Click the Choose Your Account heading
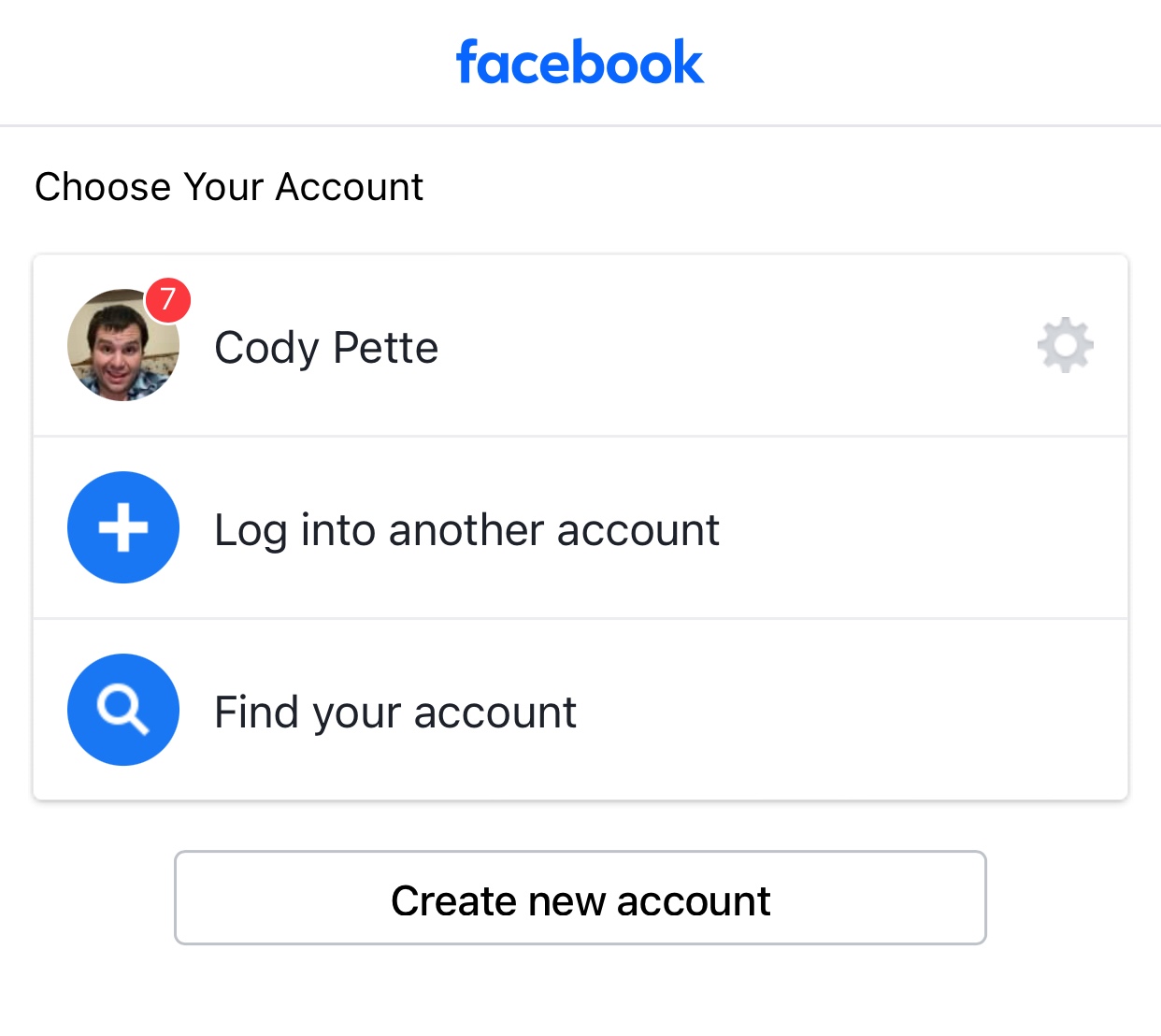Viewport: 1161px width, 1036px height. tap(229, 187)
